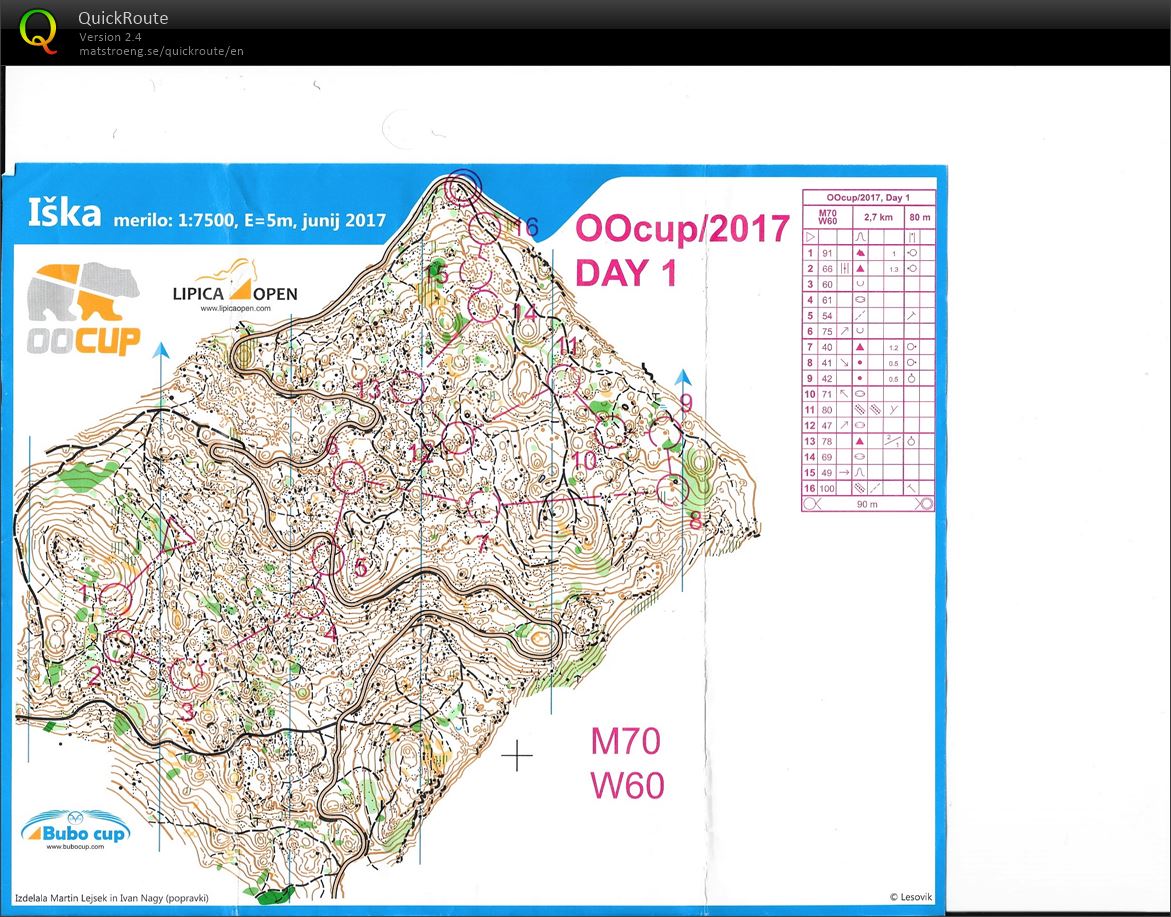
Task: Click the arrow symbol in table row 15
Action: pyautogui.click(x=844, y=473)
